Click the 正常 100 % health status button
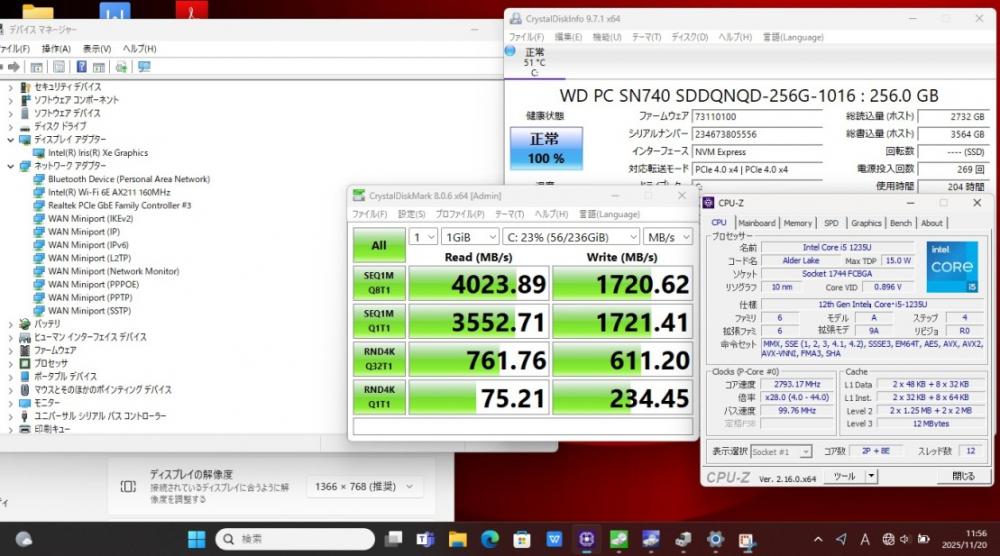Image resolution: width=1000 pixels, height=556 pixels. (546, 149)
